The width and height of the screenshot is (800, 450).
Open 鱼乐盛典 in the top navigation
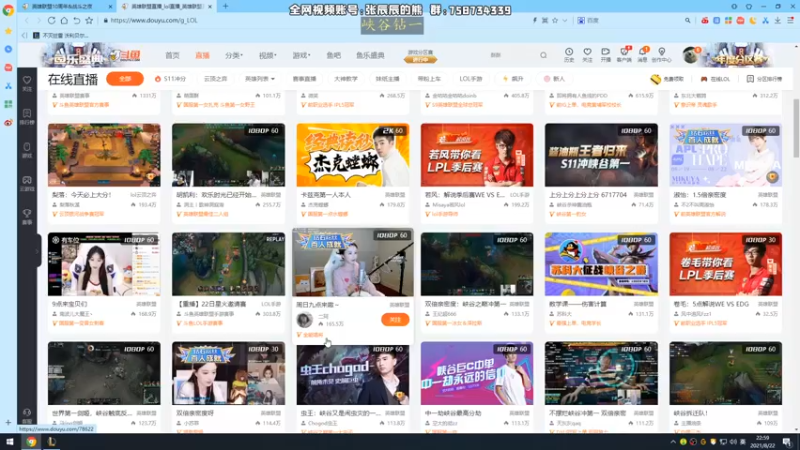point(370,55)
